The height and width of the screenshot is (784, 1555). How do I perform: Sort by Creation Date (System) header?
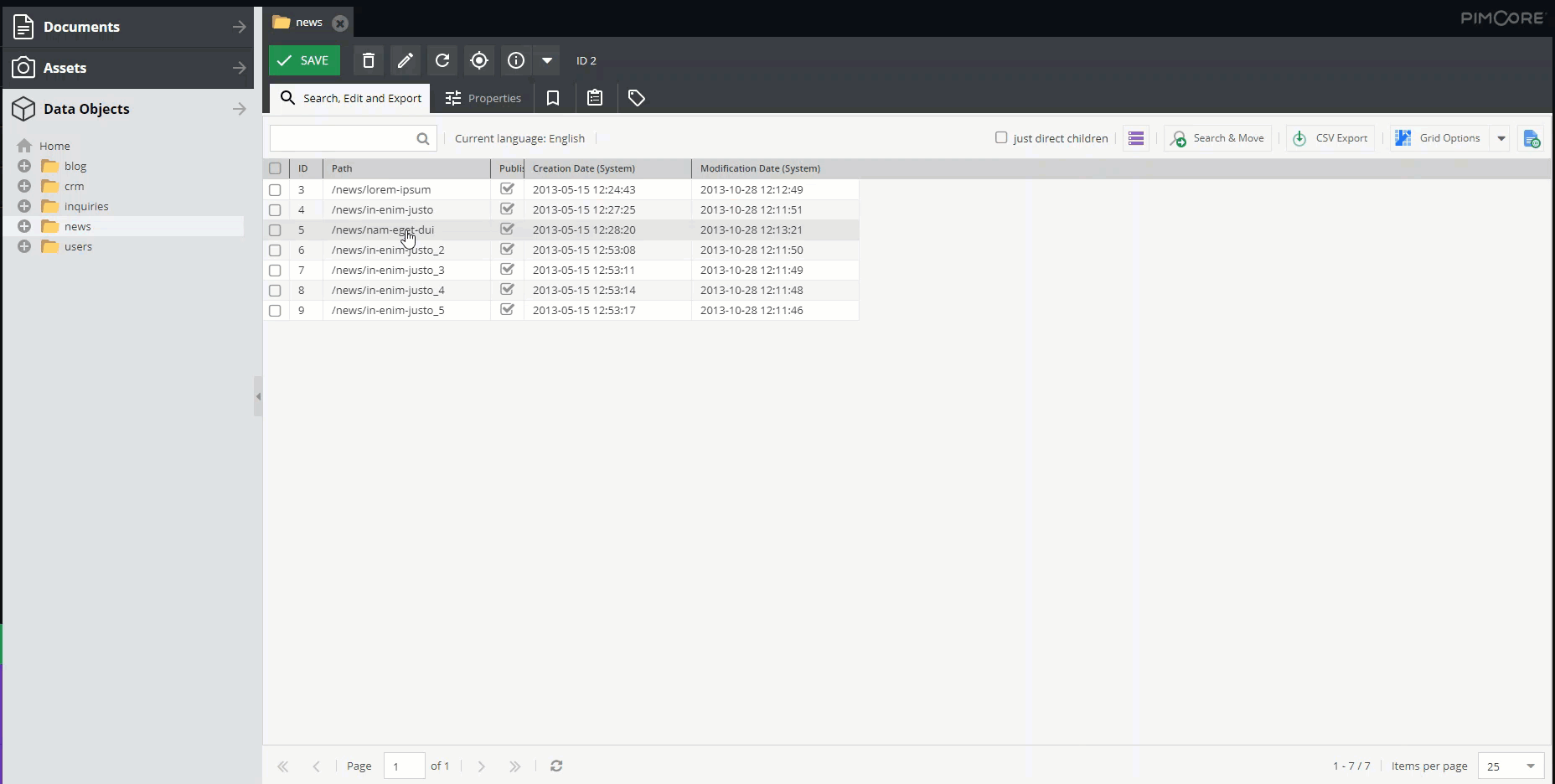click(607, 168)
